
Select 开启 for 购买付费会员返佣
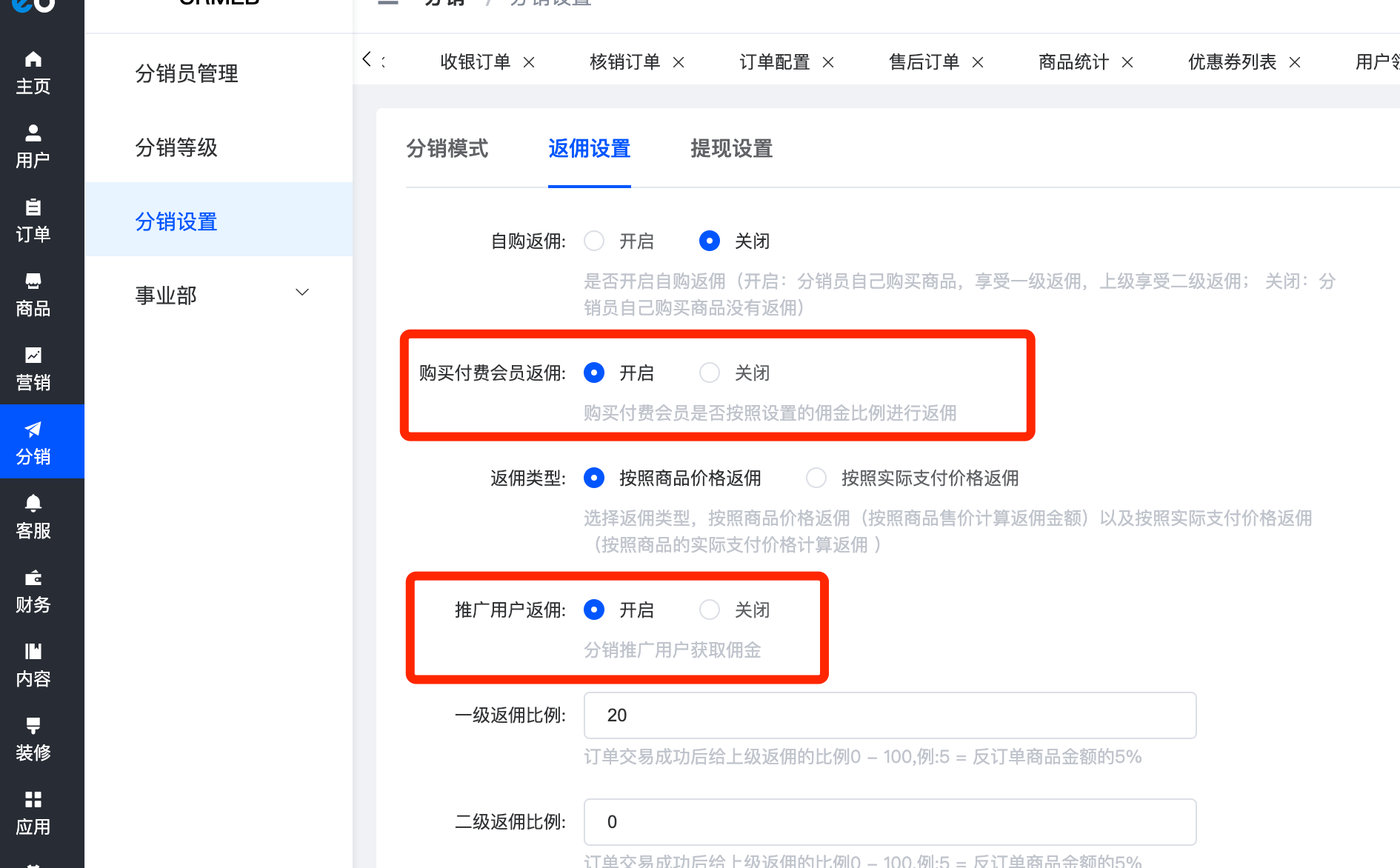(594, 373)
